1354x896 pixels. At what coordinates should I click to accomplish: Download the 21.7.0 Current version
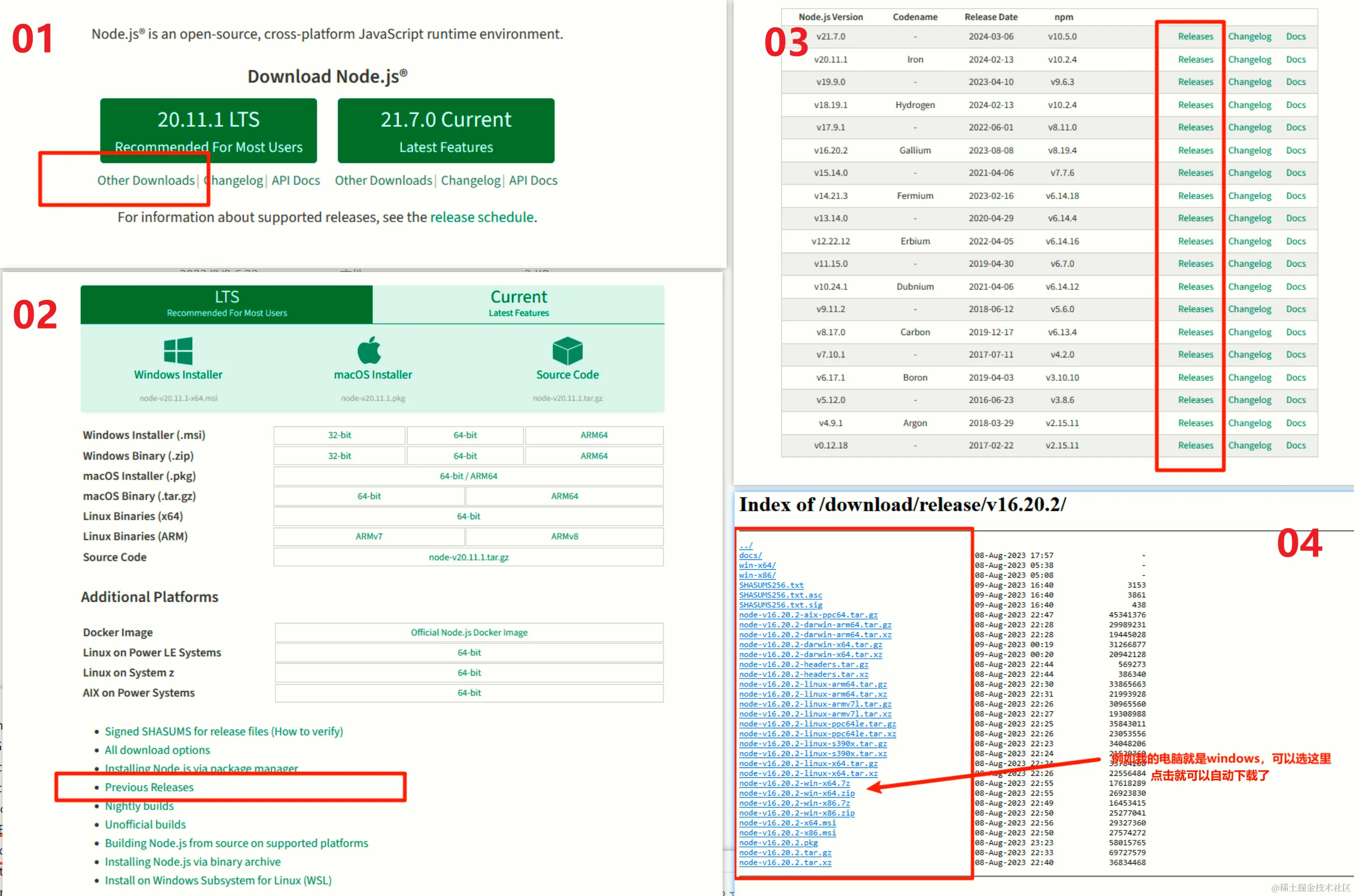[x=446, y=130]
